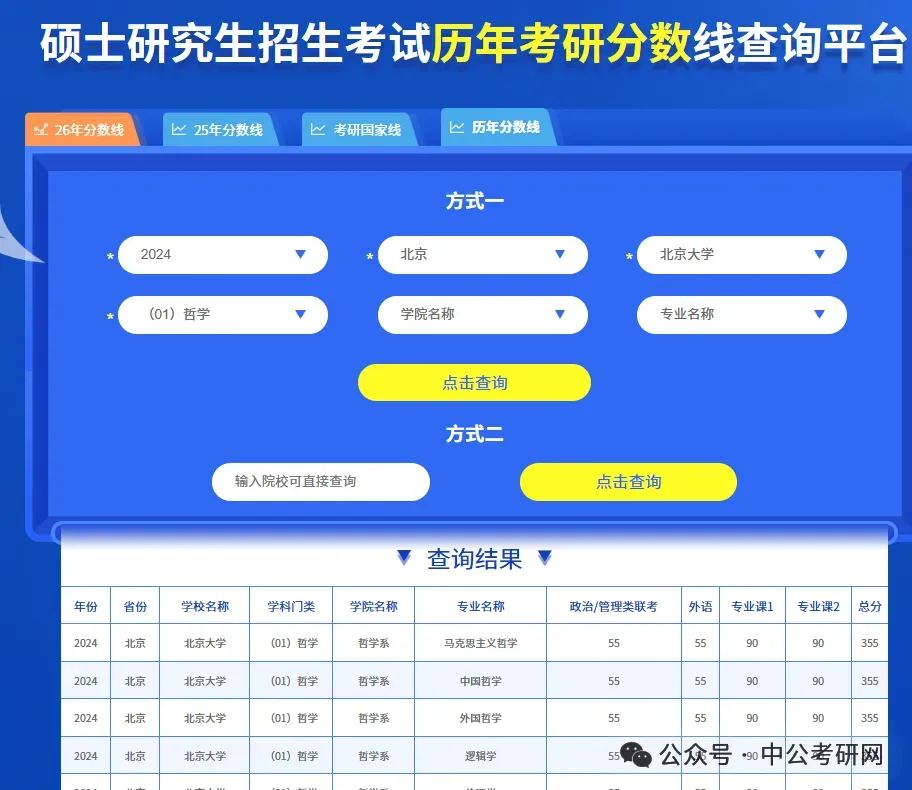Select the 历年分数线 tab
Viewport: 912px width, 790px height.
[498, 127]
